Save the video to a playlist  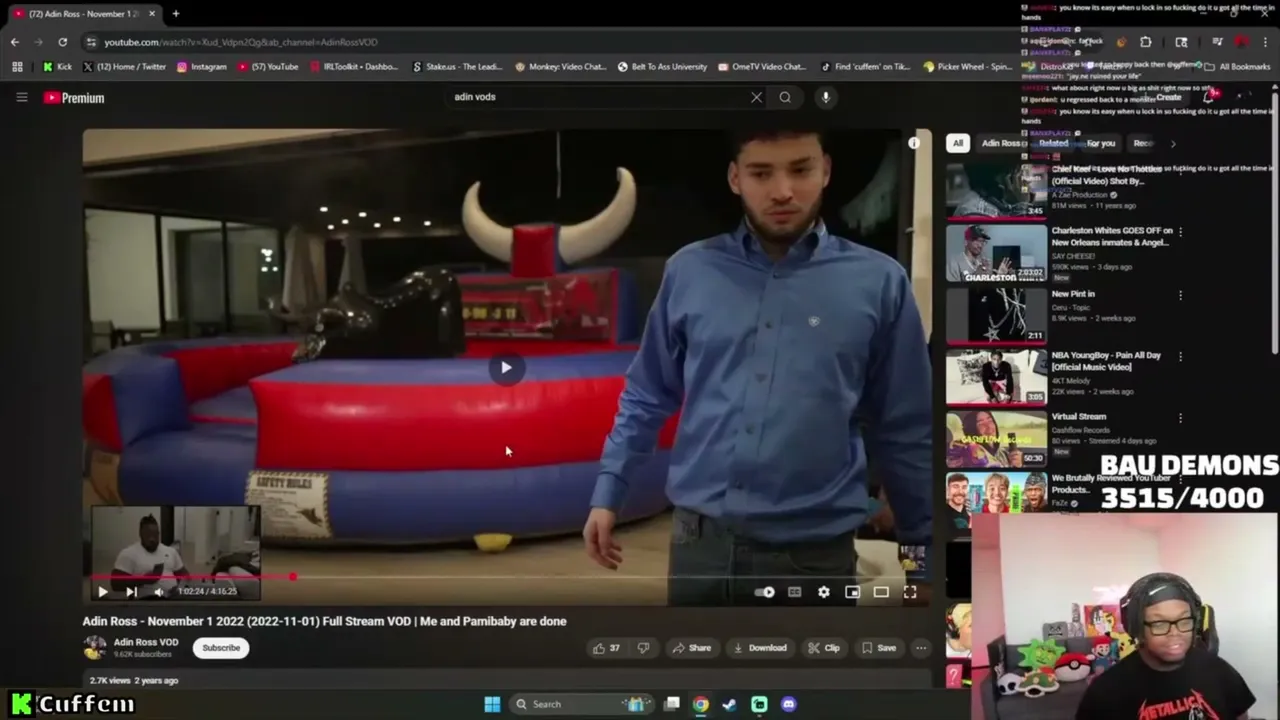(879, 648)
